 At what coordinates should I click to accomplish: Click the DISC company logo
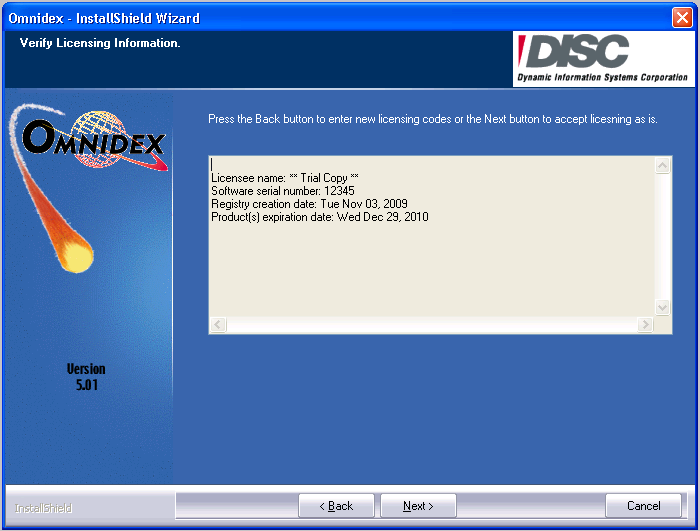(602, 59)
